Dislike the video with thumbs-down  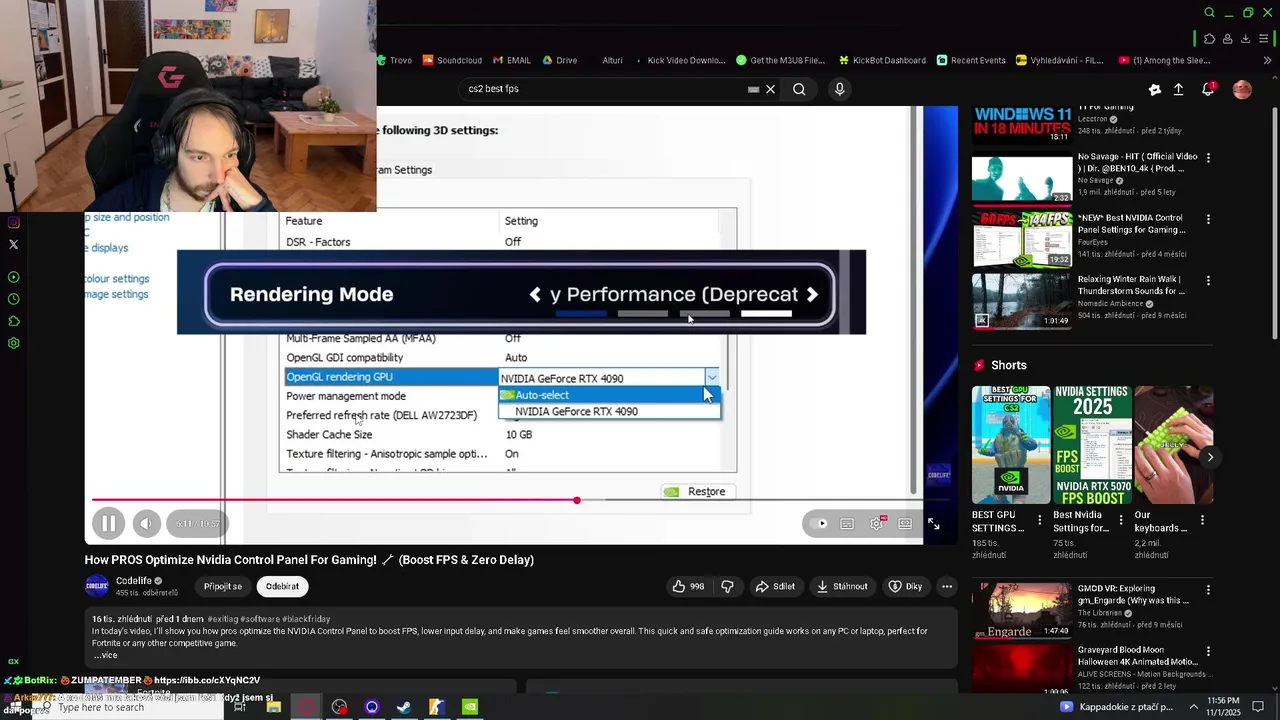coord(727,587)
